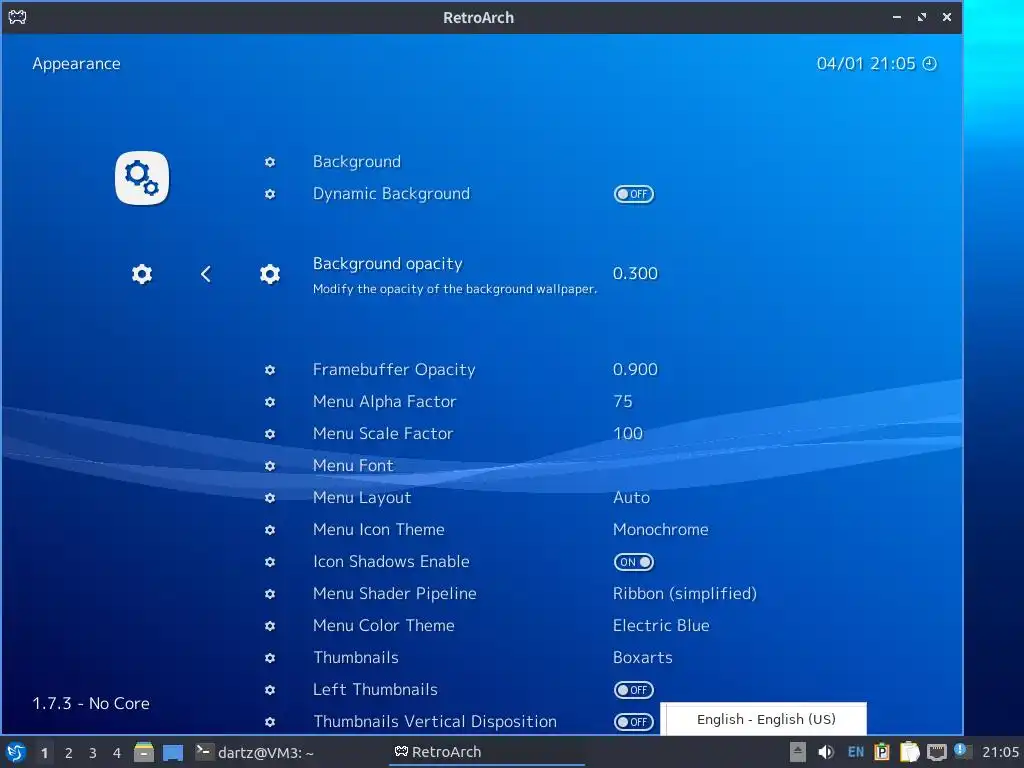Click gear icon beside Background opacity
Viewport: 1024px width, 768px height.
click(x=270, y=274)
